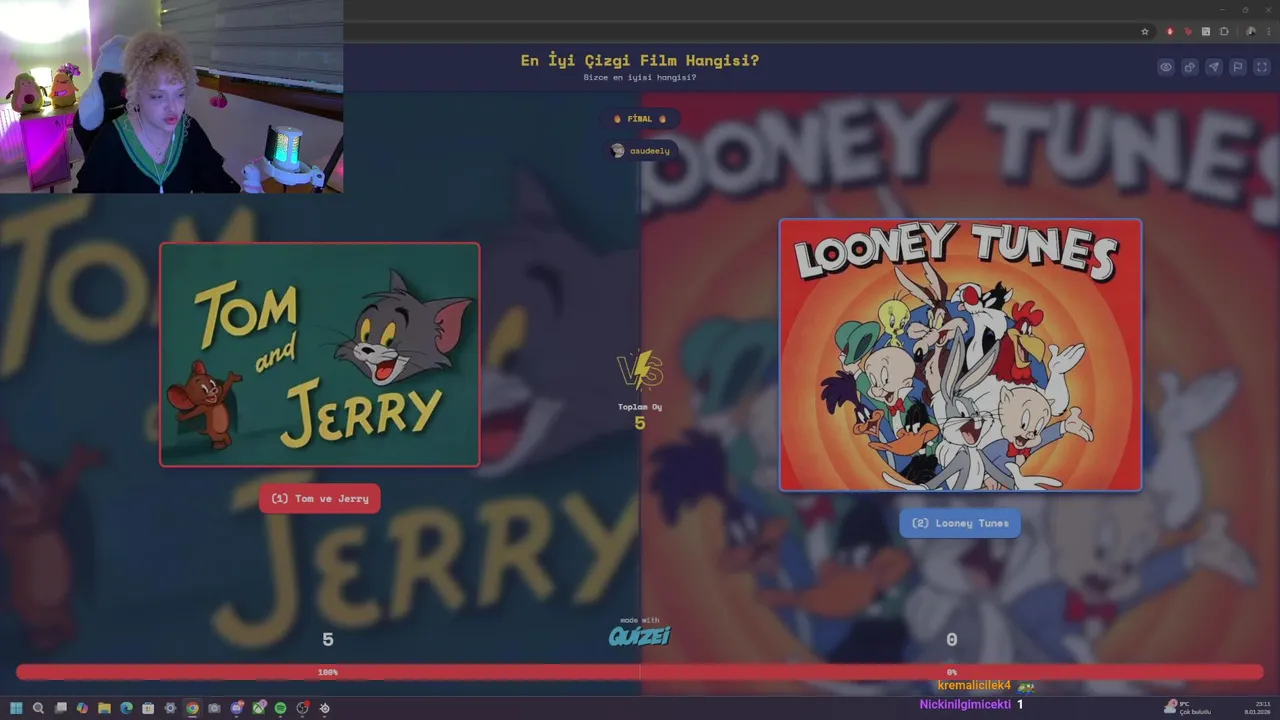Click the Nickinilgimicekti chat username
The width and height of the screenshot is (1280, 720).
tap(965, 705)
